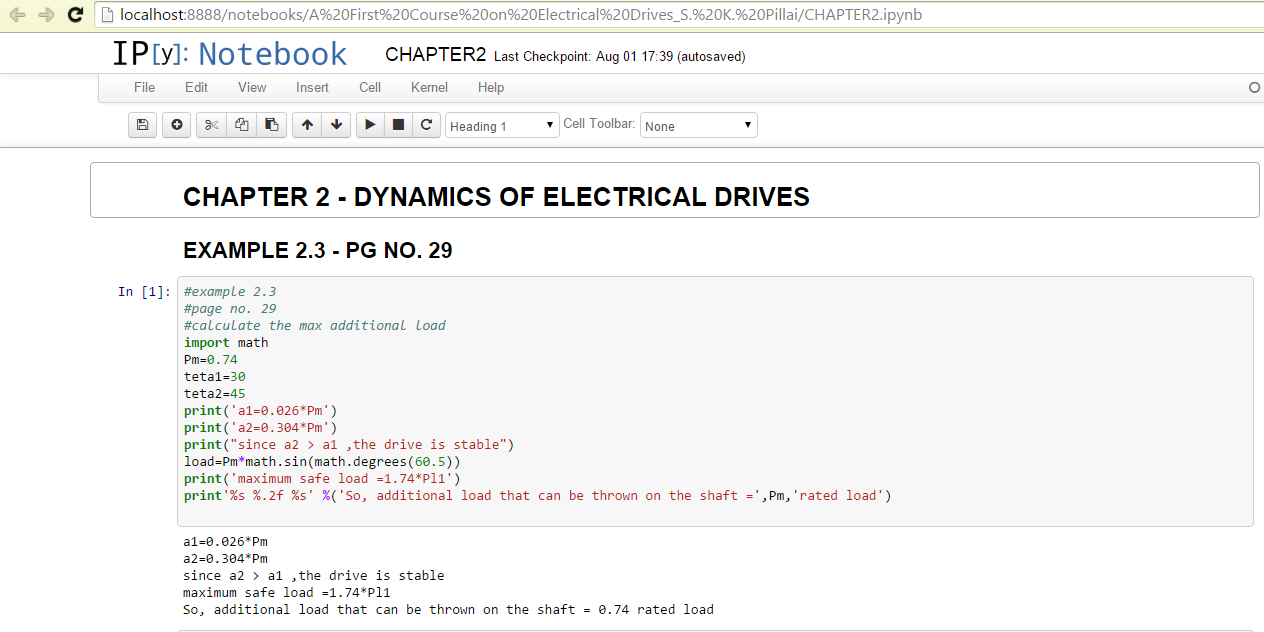Insert a cell below with plus icon
This screenshot has width=1264, height=632.
click(x=177, y=125)
